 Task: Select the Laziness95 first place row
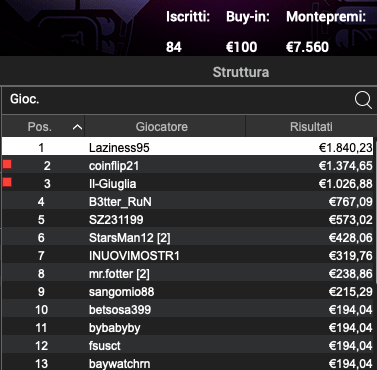pyautogui.click(x=188, y=146)
